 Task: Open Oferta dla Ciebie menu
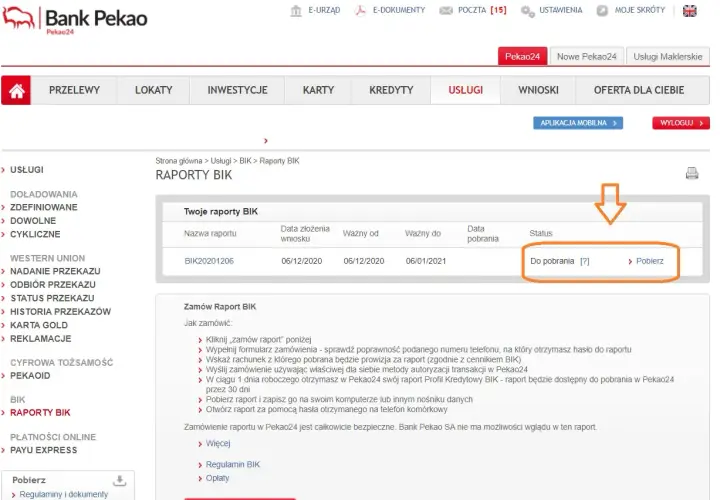pyautogui.click(x=639, y=90)
